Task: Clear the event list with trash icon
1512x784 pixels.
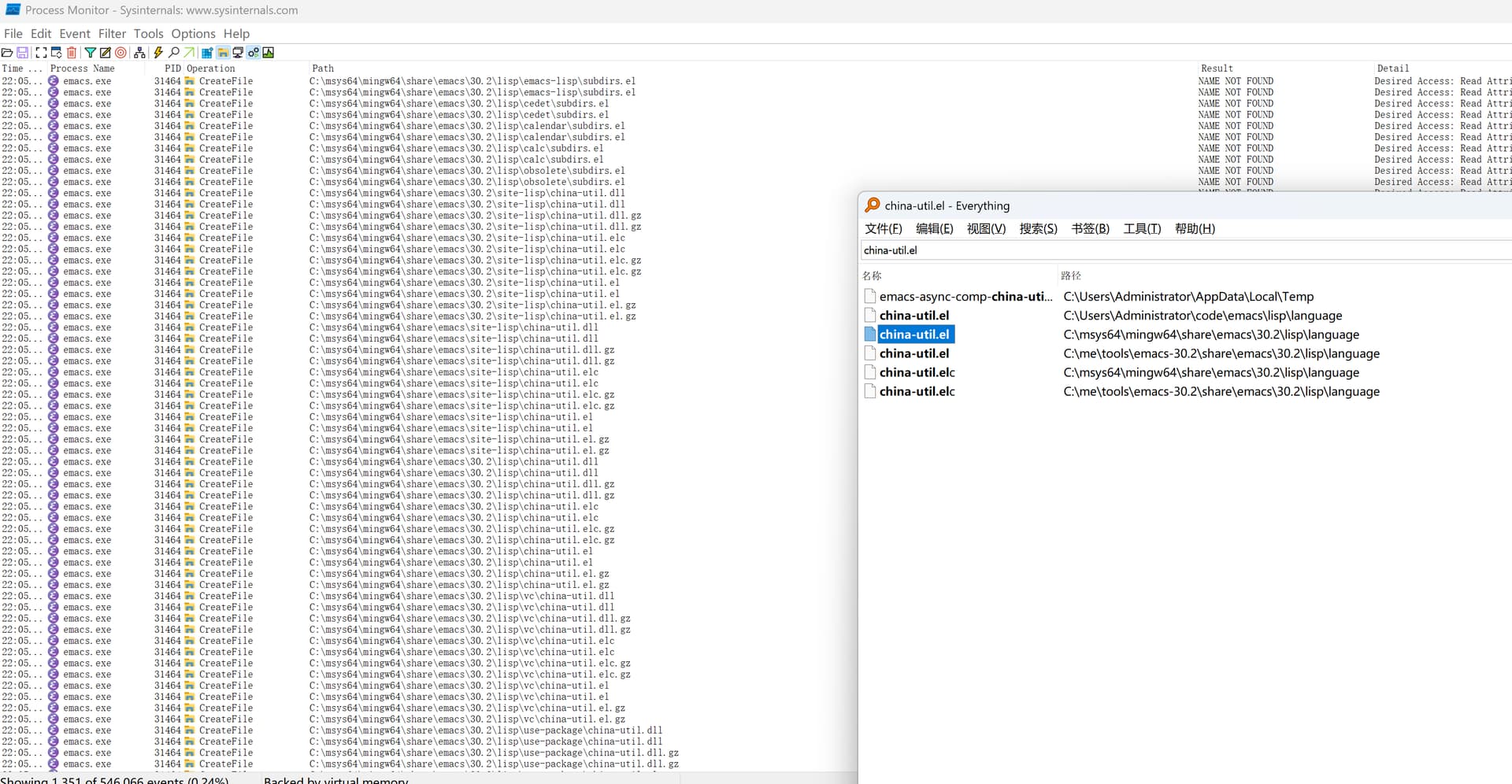Action: pyautogui.click(x=72, y=53)
